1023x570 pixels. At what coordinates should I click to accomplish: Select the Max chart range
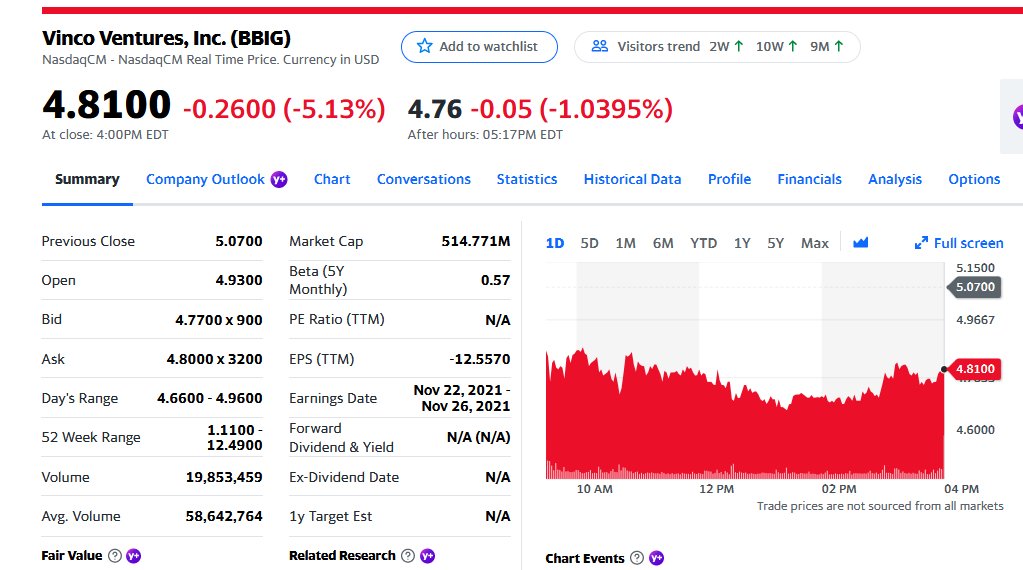[815, 243]
